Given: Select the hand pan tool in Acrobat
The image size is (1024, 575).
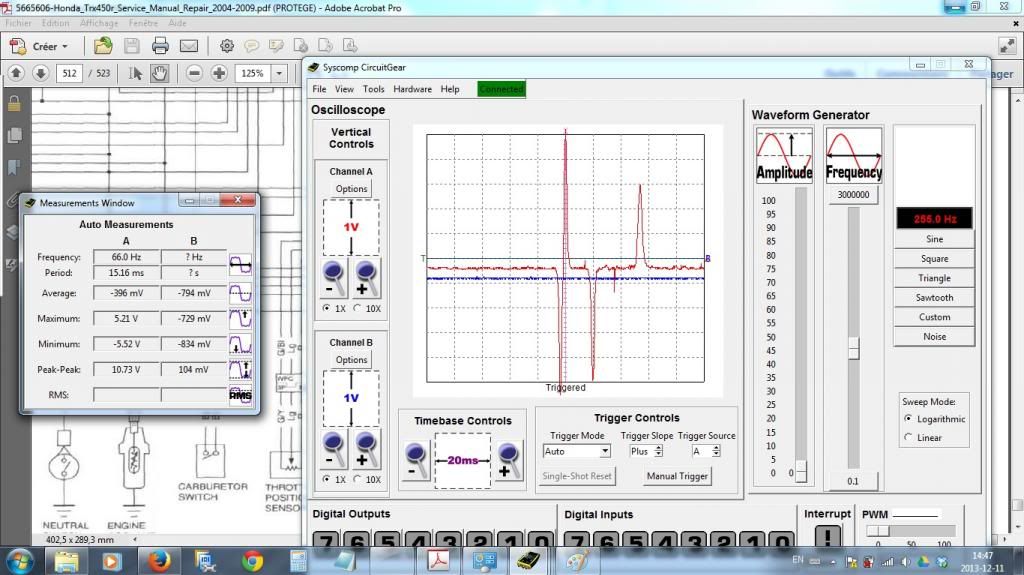Looking at the screenshot, I should [x=159, y=73].
